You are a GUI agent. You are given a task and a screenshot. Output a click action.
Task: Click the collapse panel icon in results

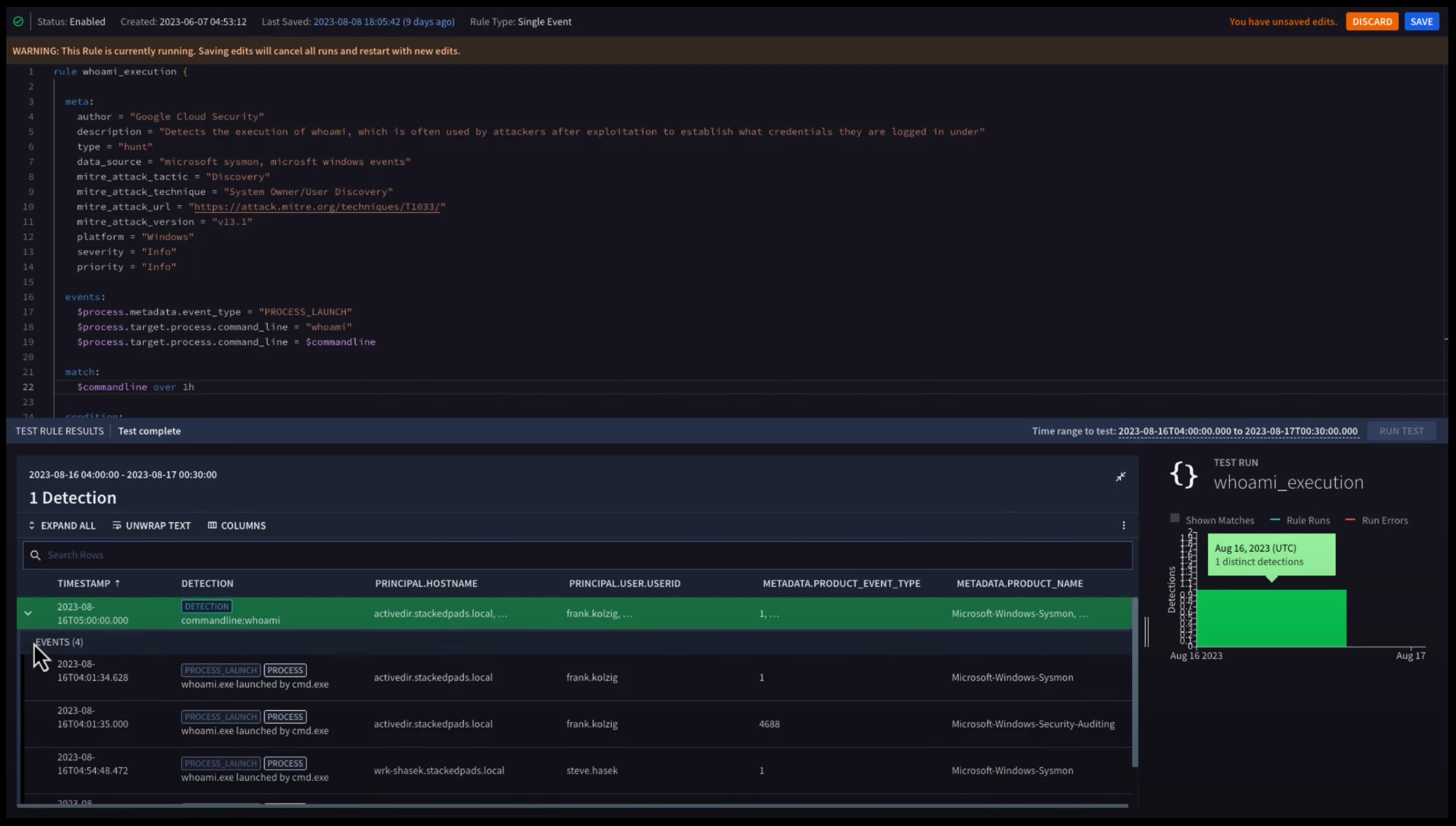tap(1120, 477)
